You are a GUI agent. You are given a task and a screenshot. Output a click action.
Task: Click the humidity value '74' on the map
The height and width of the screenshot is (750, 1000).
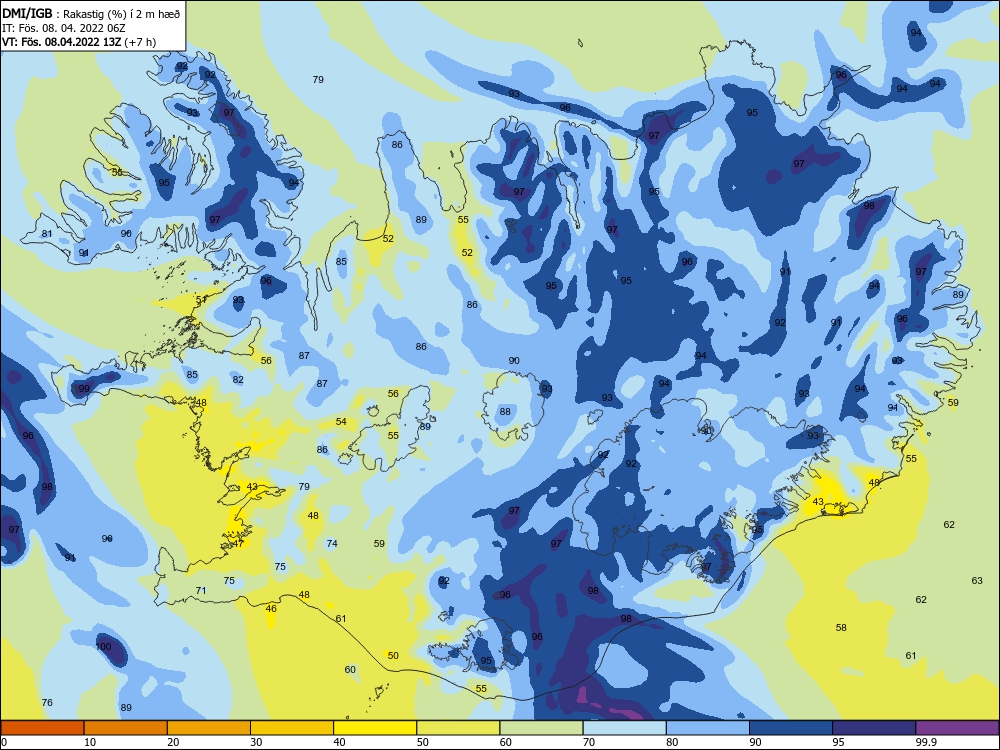[332, 543]
